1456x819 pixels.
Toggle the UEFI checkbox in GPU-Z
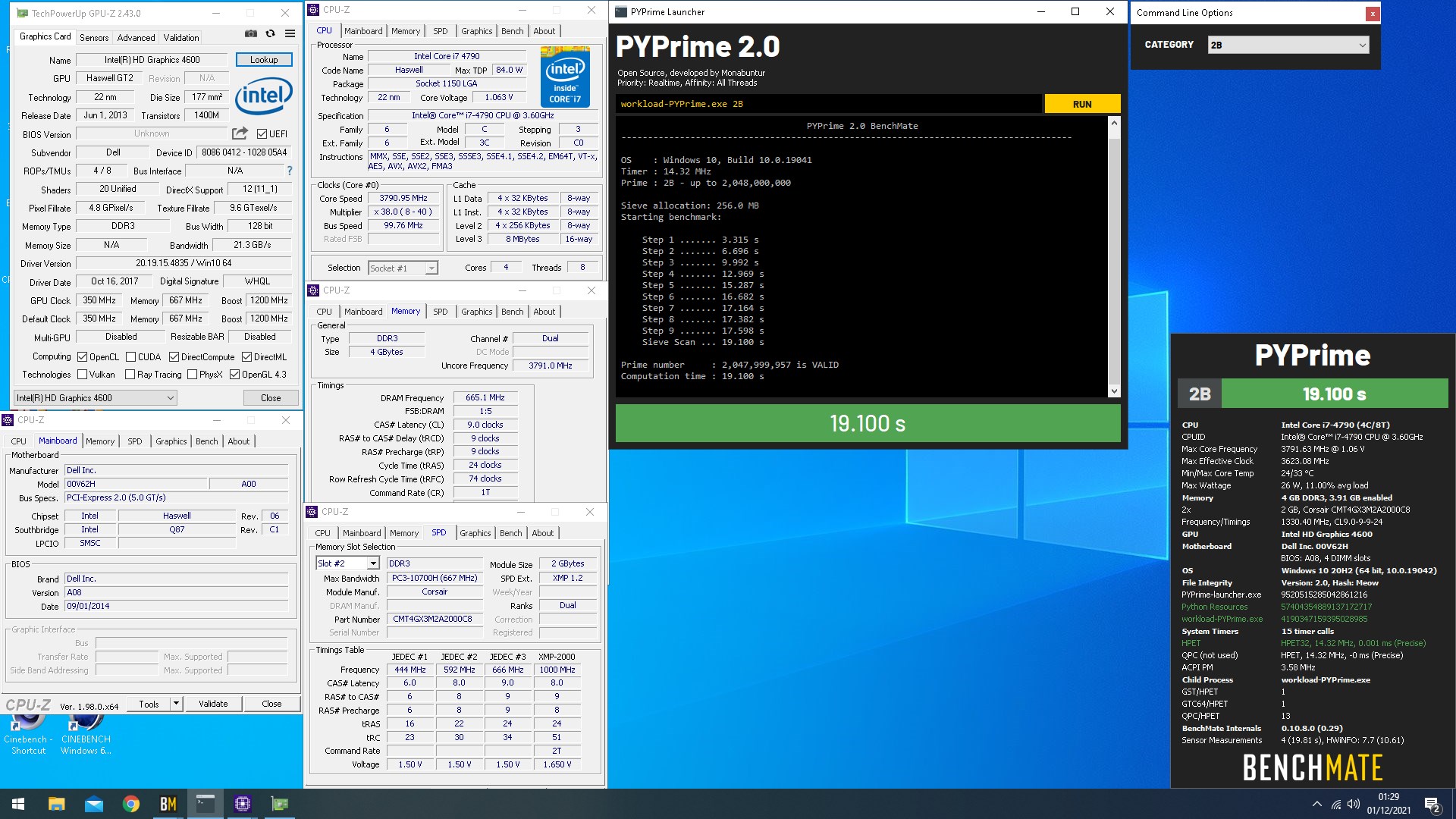(x=262, y=133)
